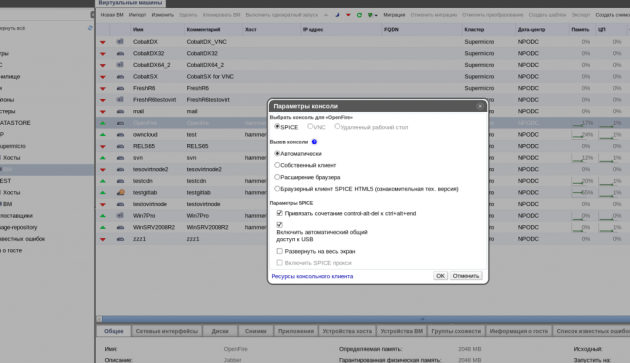Click the VM type icon of FreshR6testovirt row
This screenshot has height=363, width=630.
click(x=120, y=99)
